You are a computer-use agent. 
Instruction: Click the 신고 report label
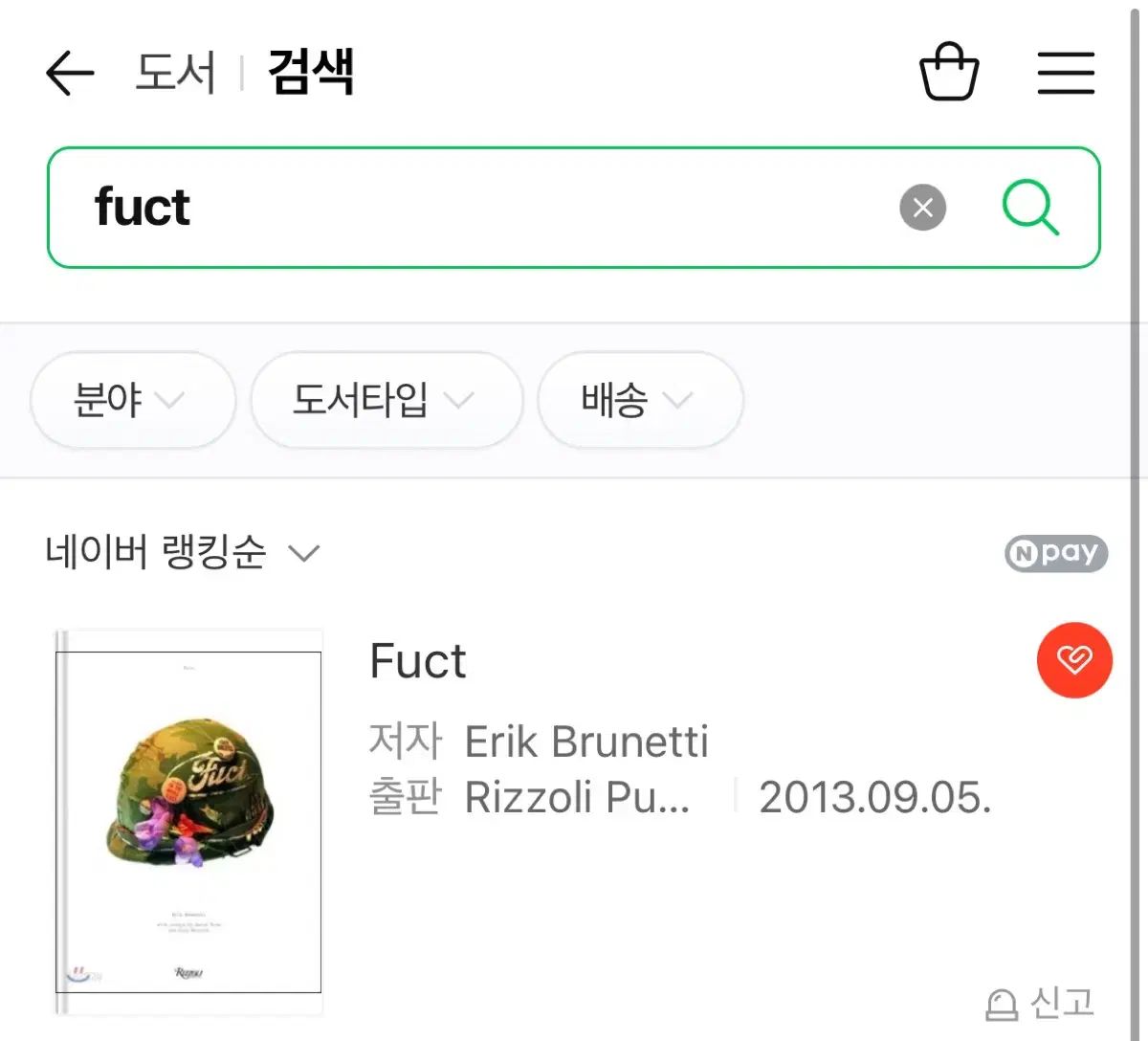[1062, 1003]
